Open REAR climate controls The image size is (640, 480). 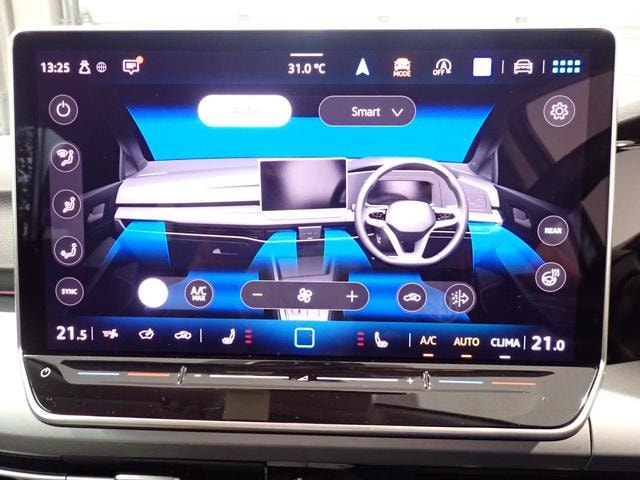coord(553,231)
